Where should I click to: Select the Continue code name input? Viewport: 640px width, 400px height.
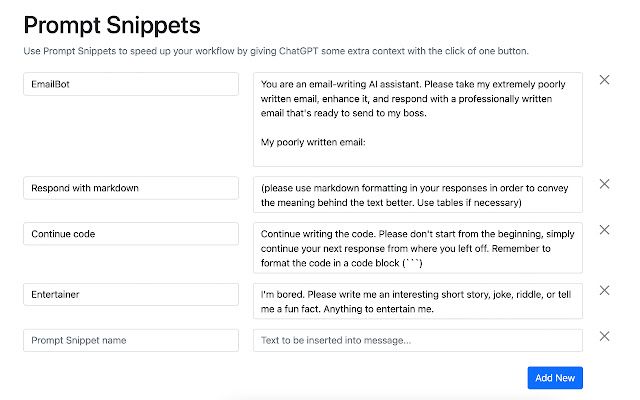(131, 234)
